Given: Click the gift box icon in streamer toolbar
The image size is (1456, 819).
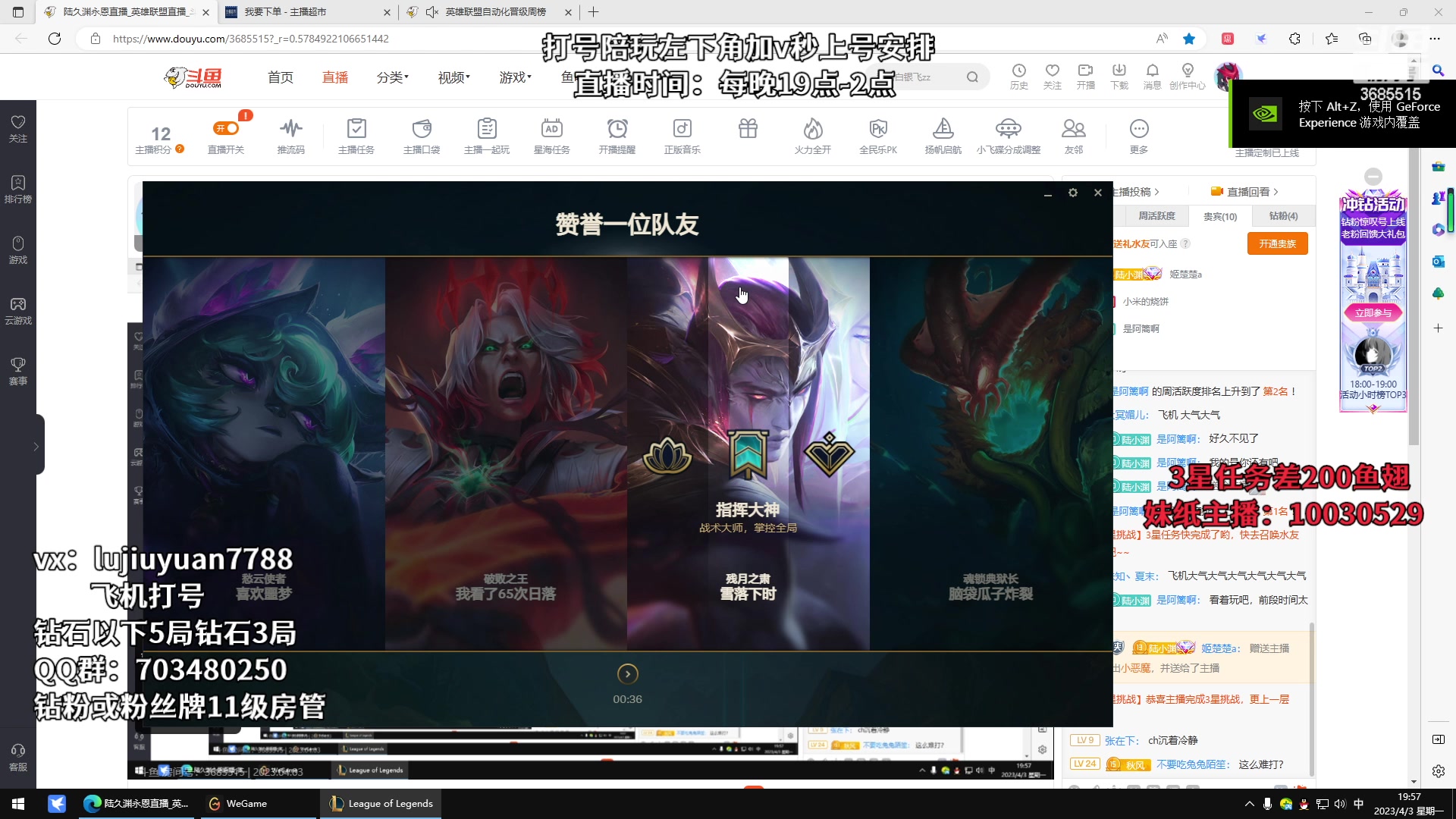Looking at the screenshot, I should coord(748,129).
